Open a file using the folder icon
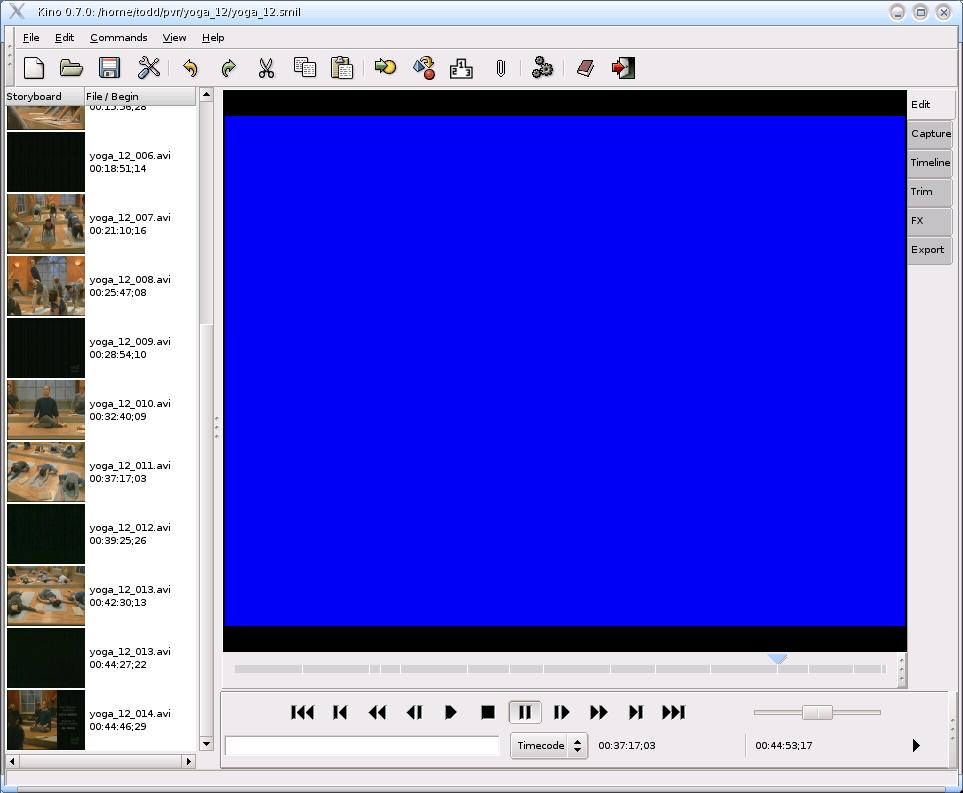The image size is (963, 793). point(71,68)
